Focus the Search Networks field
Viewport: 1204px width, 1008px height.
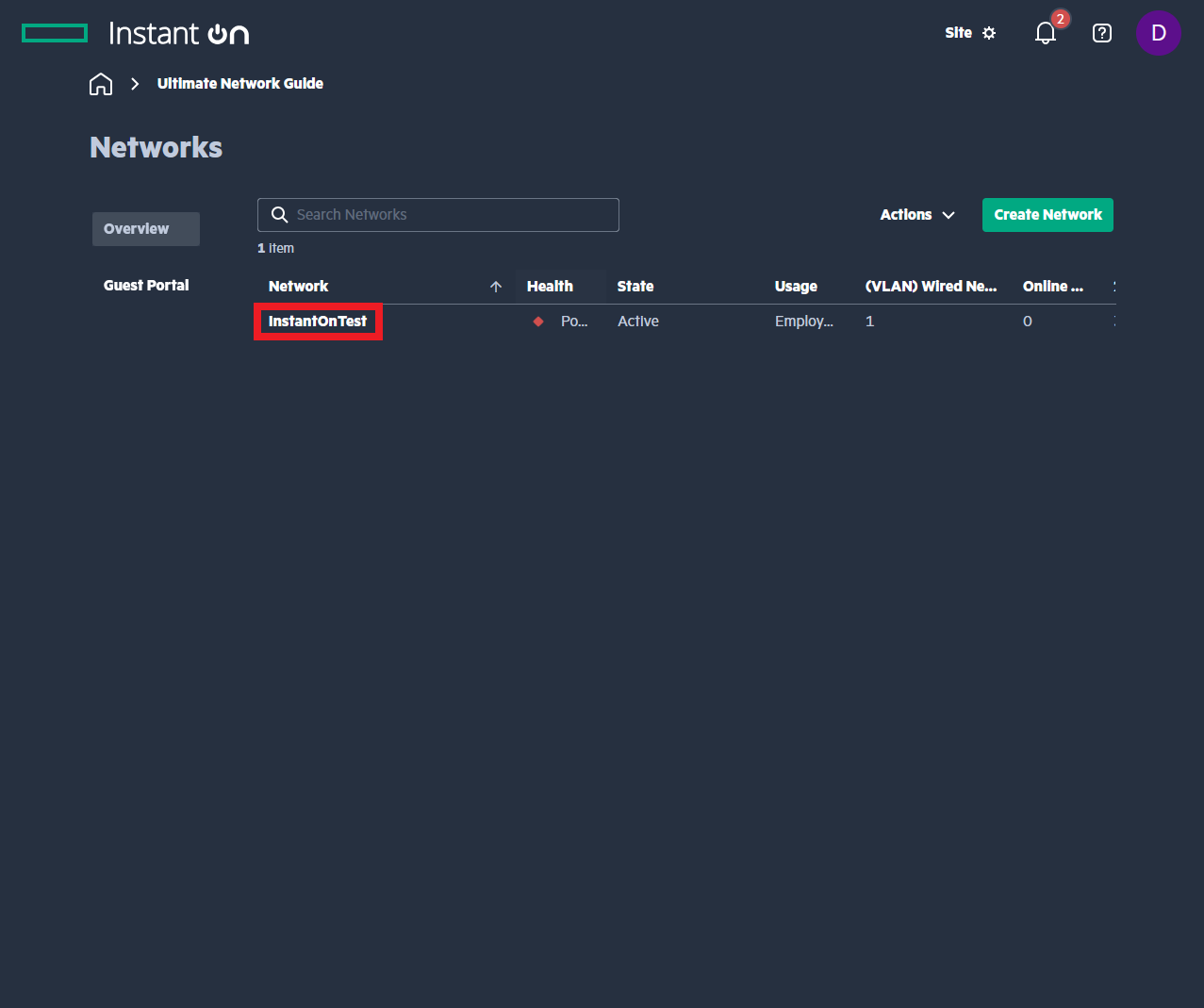point(438,215)
